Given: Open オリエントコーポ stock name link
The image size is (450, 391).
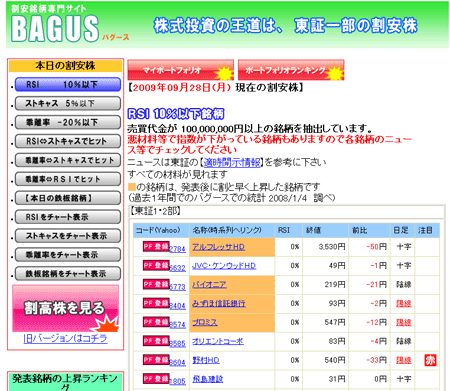Looking at the screenshot, I should (218, 341).
